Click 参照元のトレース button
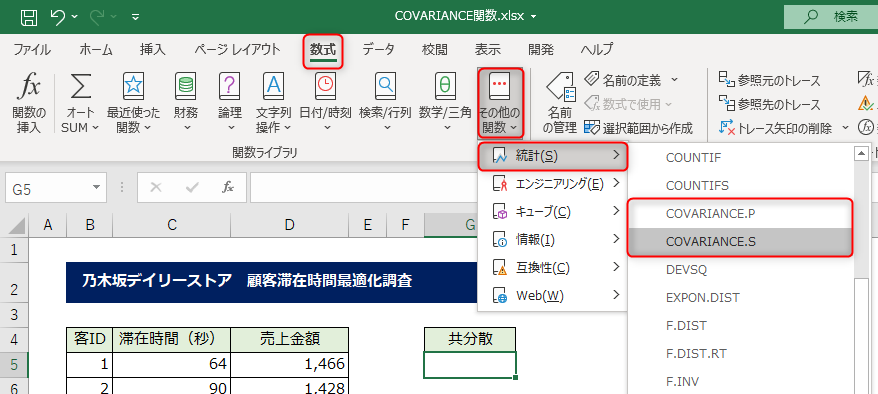Image resolution: width=878 pixels, height=394 pixels. [x=769, y=80]
